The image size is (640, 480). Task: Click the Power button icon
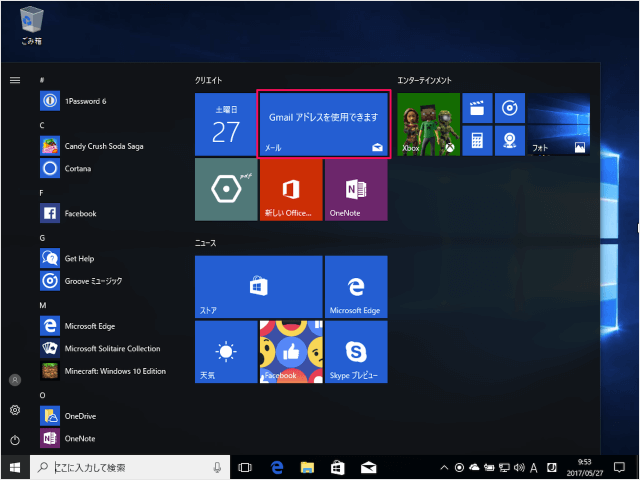click(x=15, y=440)
